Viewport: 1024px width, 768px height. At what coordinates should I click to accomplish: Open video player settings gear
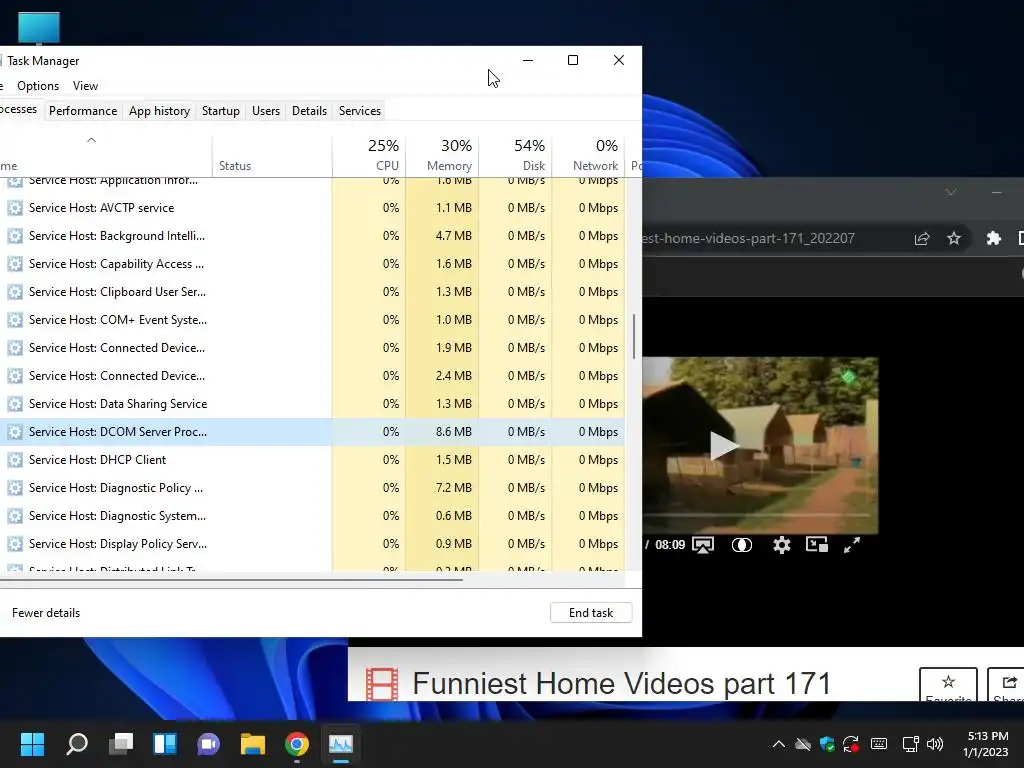coord(782,545)
